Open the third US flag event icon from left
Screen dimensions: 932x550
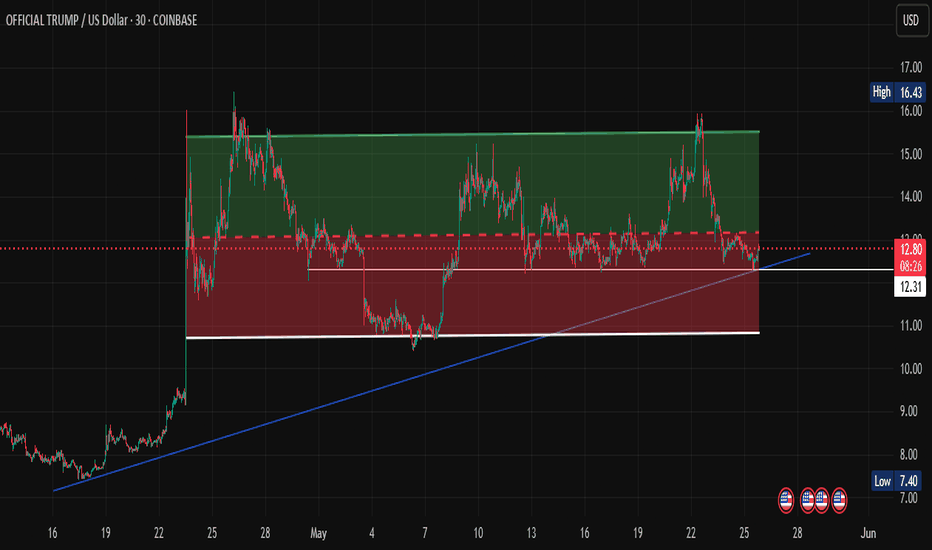822,500
